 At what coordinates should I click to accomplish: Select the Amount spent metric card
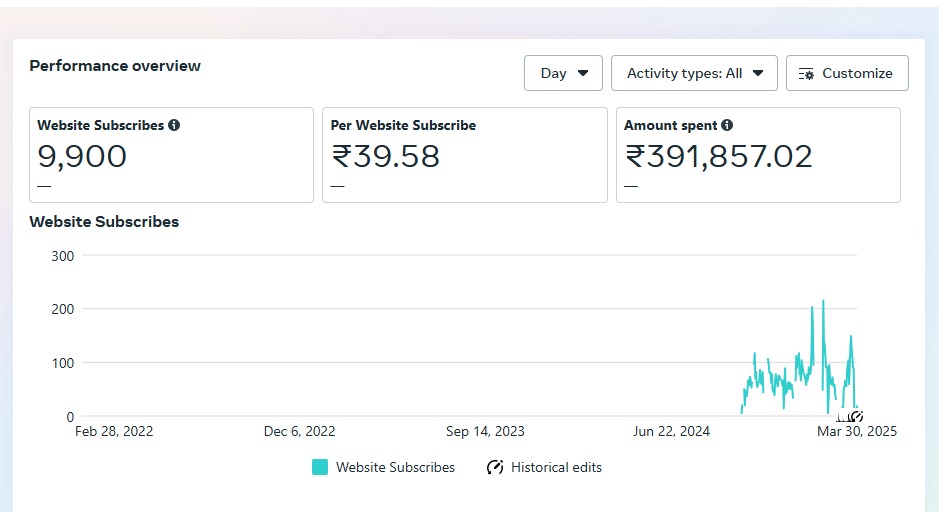pyautogui.click(x=758, y=155)
